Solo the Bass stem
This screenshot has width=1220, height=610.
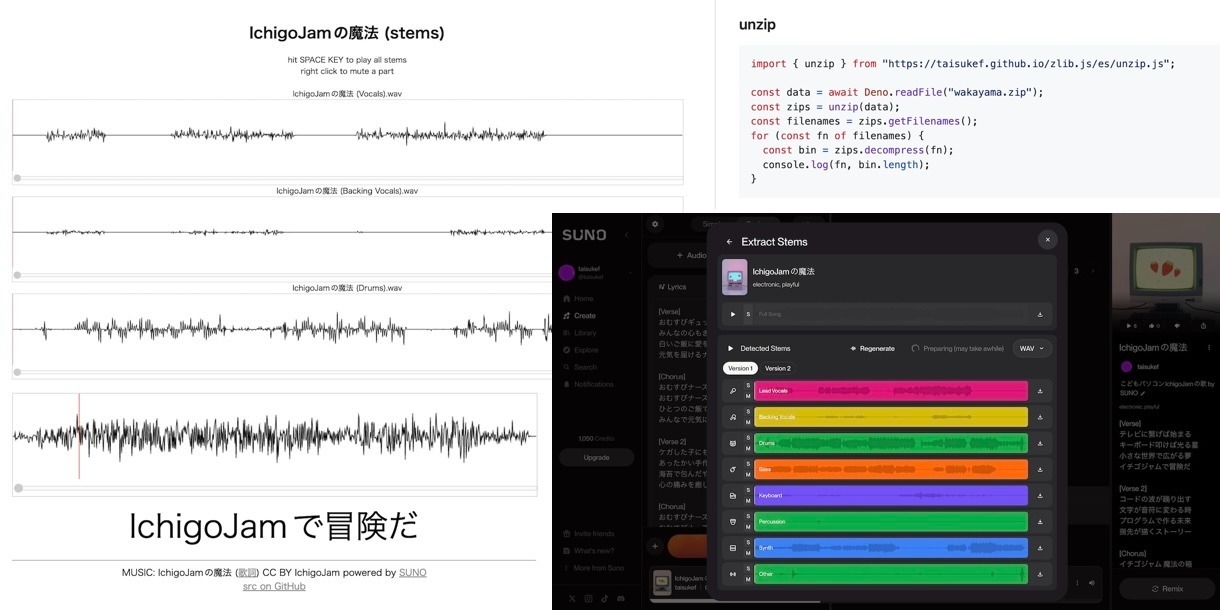748,464
